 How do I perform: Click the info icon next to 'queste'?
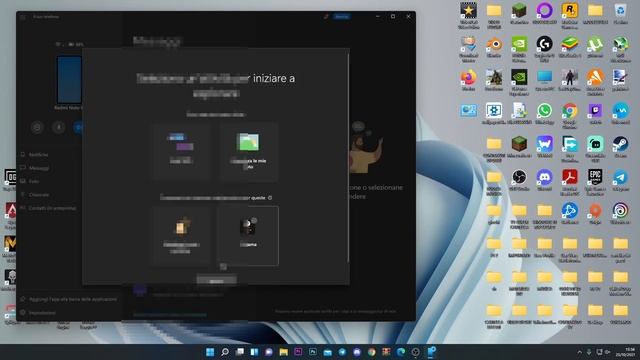coord(270,198)
